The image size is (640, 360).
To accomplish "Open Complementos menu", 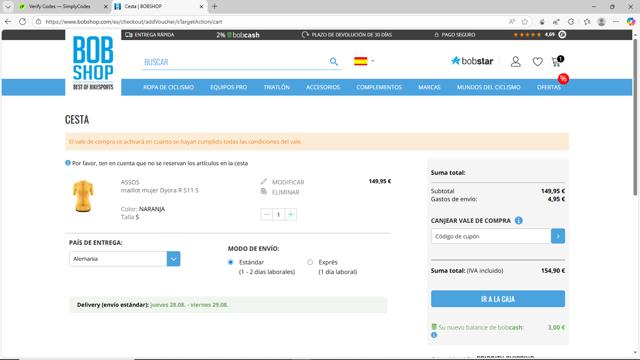I will click(379, 87).
